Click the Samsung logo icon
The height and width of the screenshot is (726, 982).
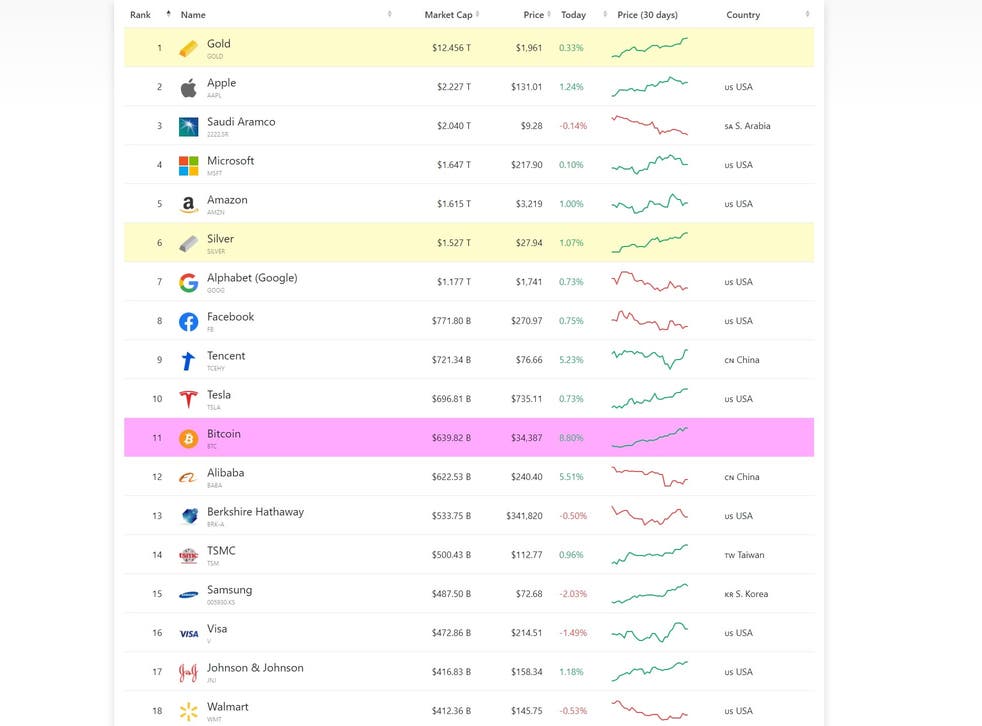coord(188,594)
